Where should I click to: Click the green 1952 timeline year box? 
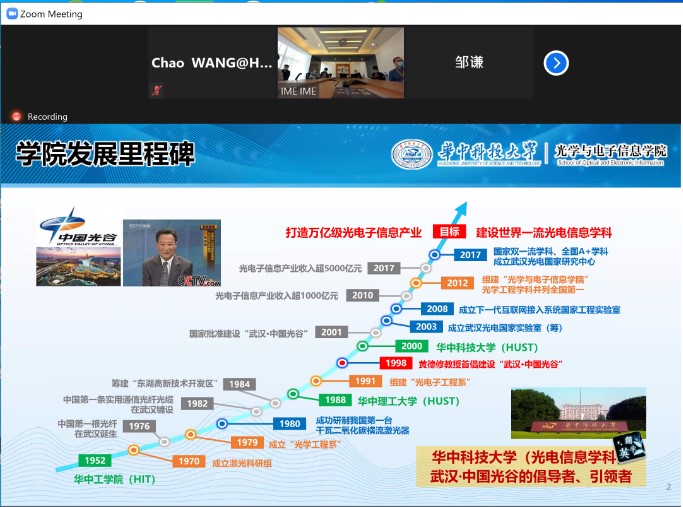(x=95, y=460)
